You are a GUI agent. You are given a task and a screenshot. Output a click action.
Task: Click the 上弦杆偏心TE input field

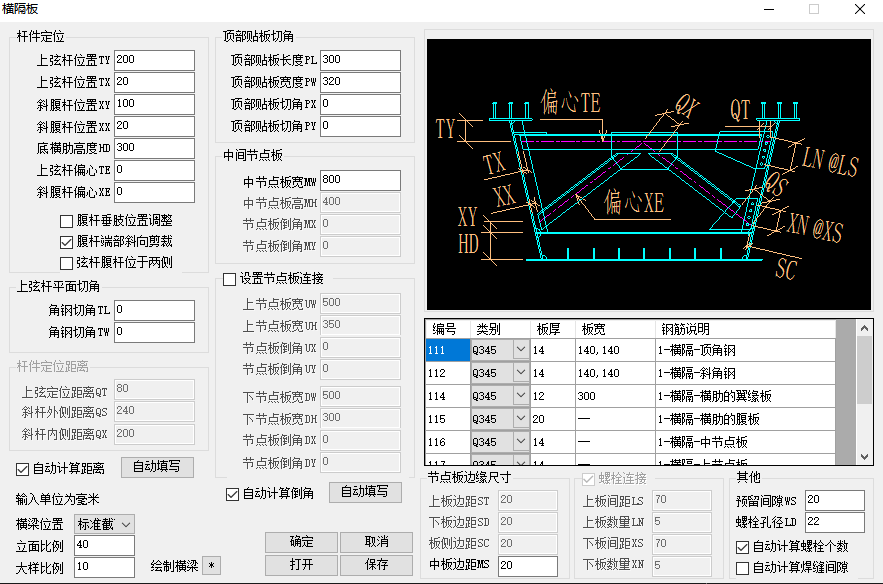pos(154,170)
